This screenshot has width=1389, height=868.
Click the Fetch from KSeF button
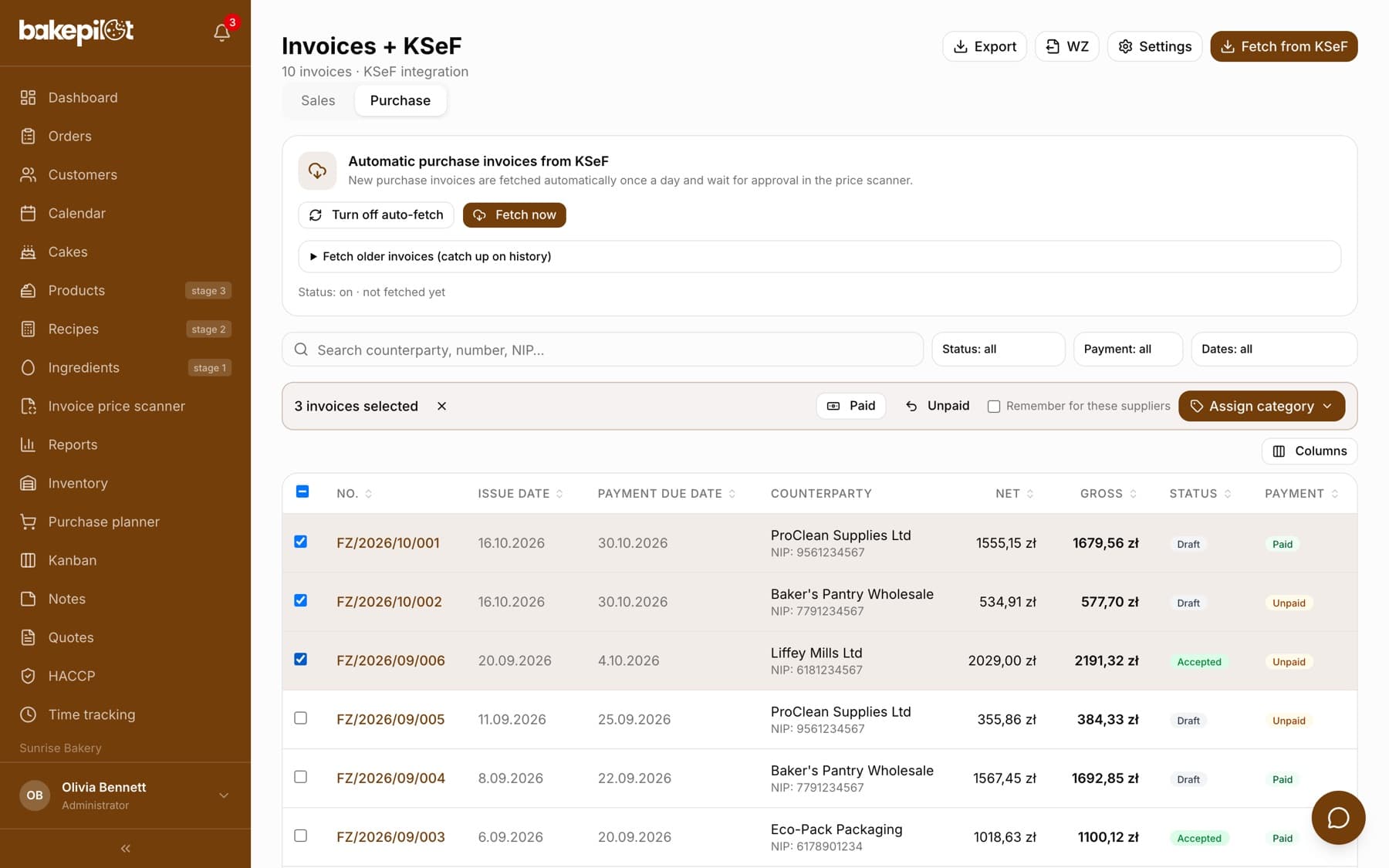pos(1283,46)
